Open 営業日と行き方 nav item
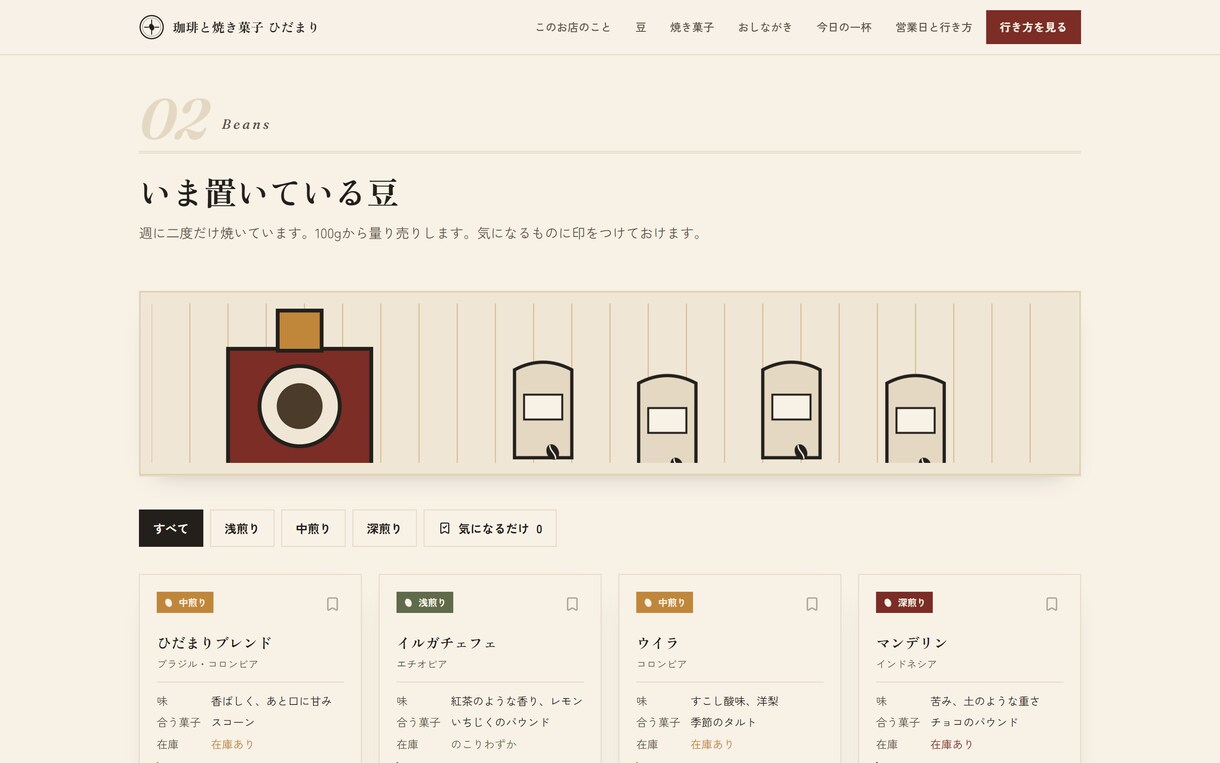This screenshot has height=763, width=1220. [934, 27]
